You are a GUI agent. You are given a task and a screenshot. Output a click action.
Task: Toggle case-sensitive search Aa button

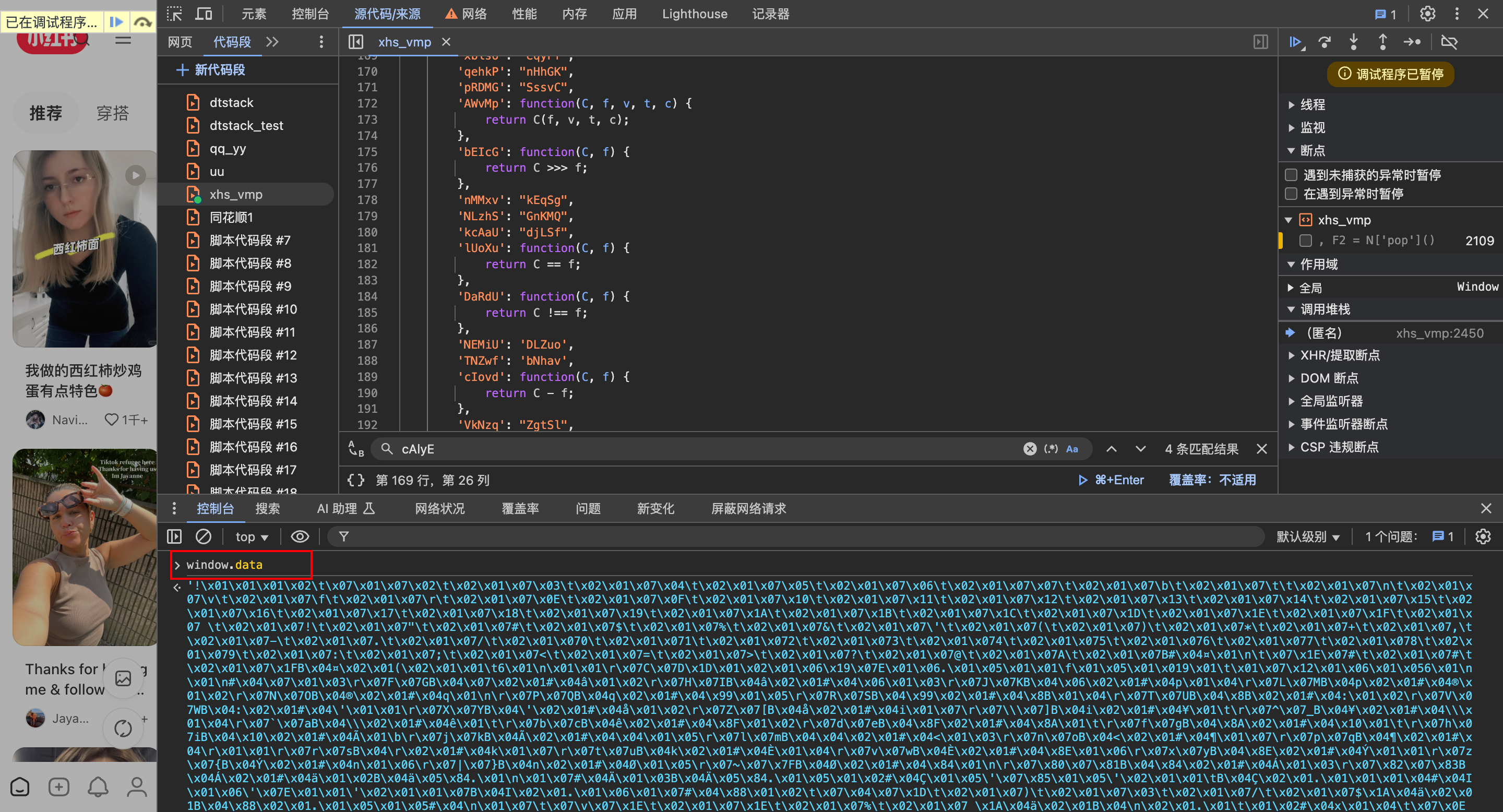[1072, 449]
